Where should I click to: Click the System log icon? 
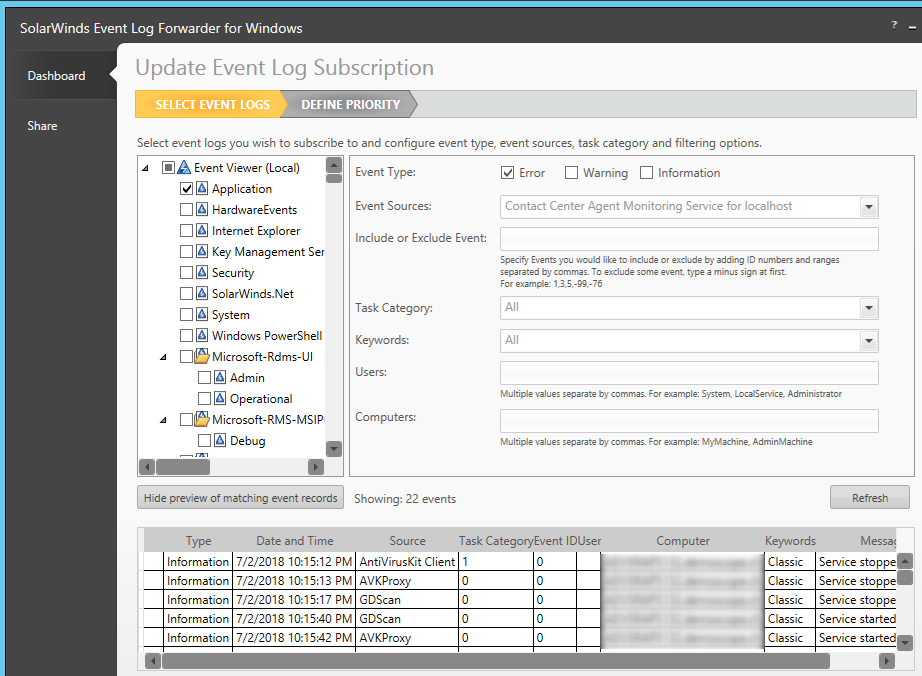coord(202,314)
